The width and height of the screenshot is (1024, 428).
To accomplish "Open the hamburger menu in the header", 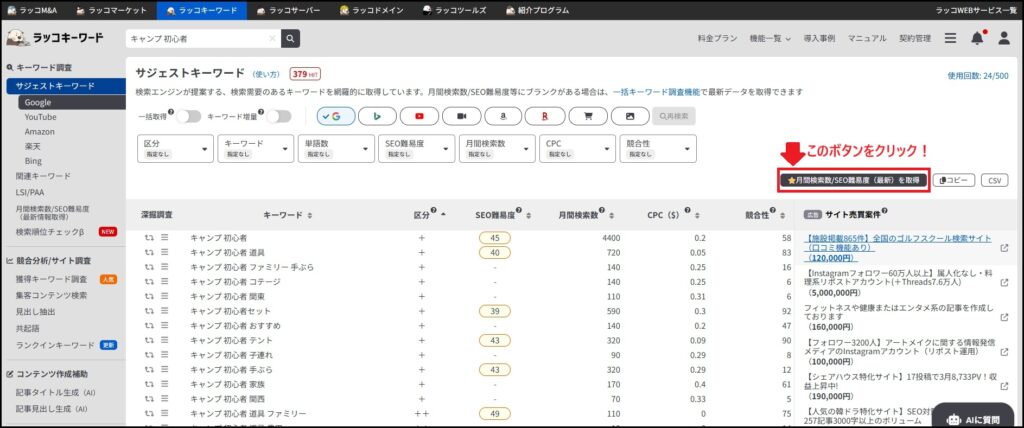I will [x=950, y=39].
